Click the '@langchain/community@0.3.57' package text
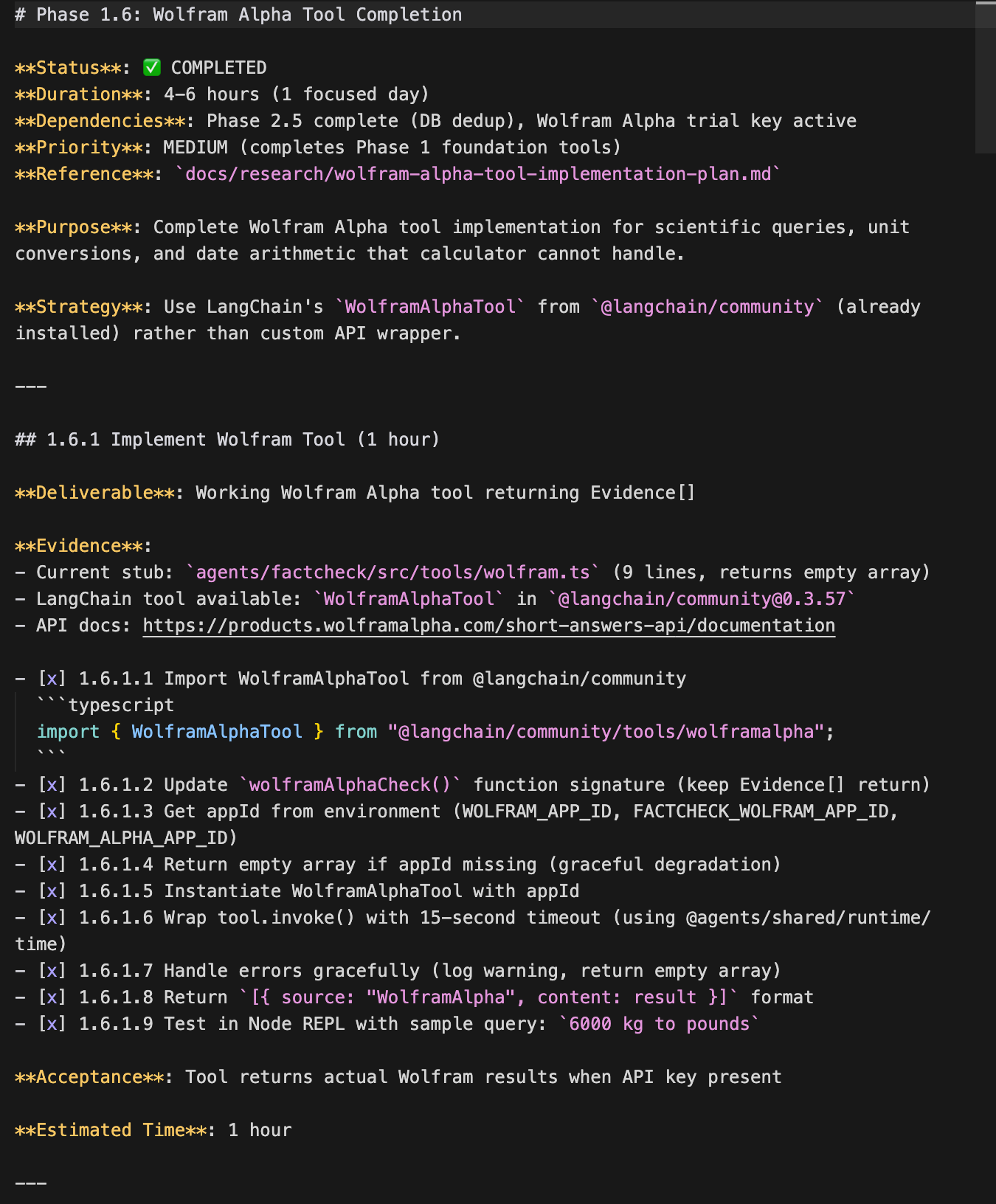The height and width of the screenshot is (1204, 996). [702, 599]
